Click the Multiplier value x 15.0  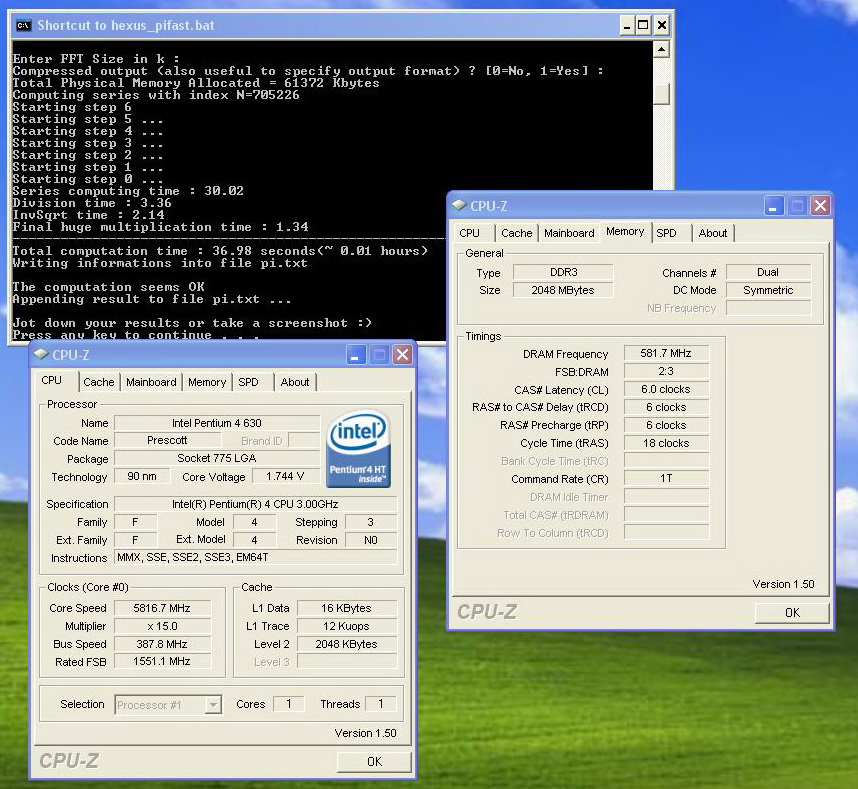tap(162, 626)
